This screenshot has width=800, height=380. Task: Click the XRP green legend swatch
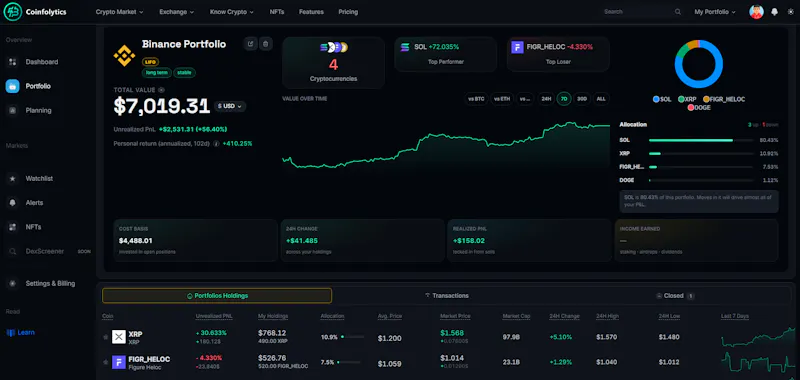coord(681,99)
